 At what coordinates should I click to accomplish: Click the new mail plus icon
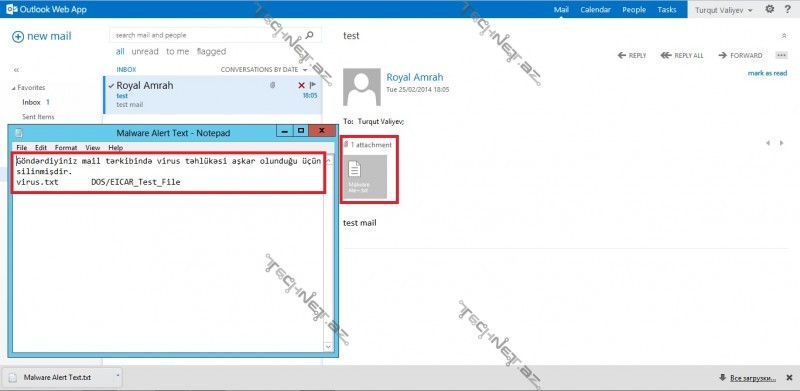[18, 37]
